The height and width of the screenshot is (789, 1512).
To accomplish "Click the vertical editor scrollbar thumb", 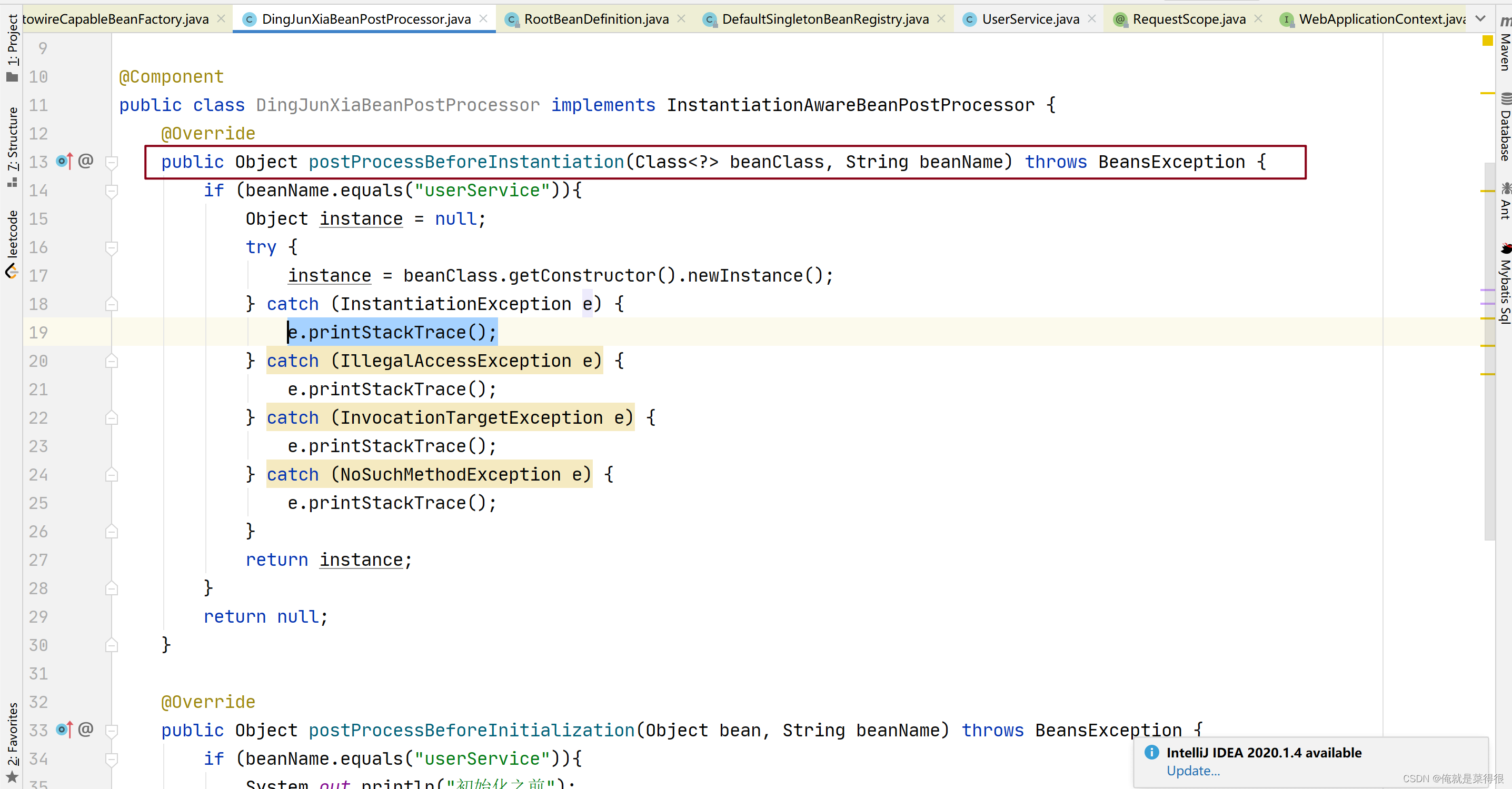I will point(1489,352).
